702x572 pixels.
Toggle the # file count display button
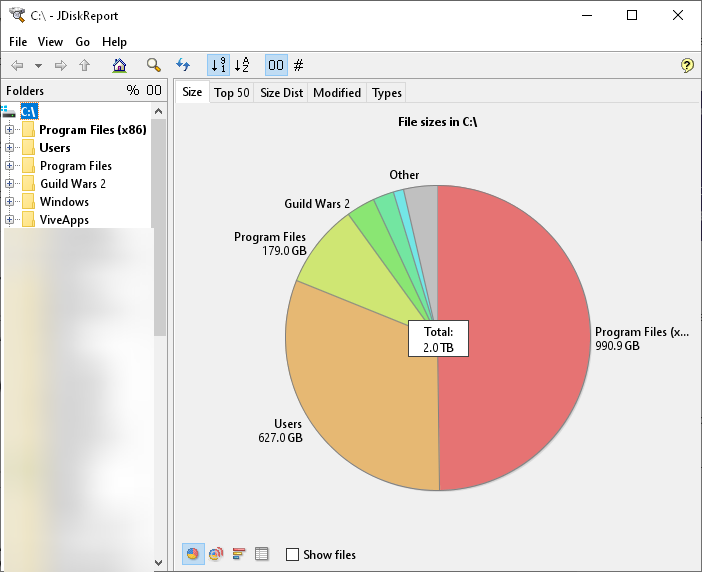[298, 65]
